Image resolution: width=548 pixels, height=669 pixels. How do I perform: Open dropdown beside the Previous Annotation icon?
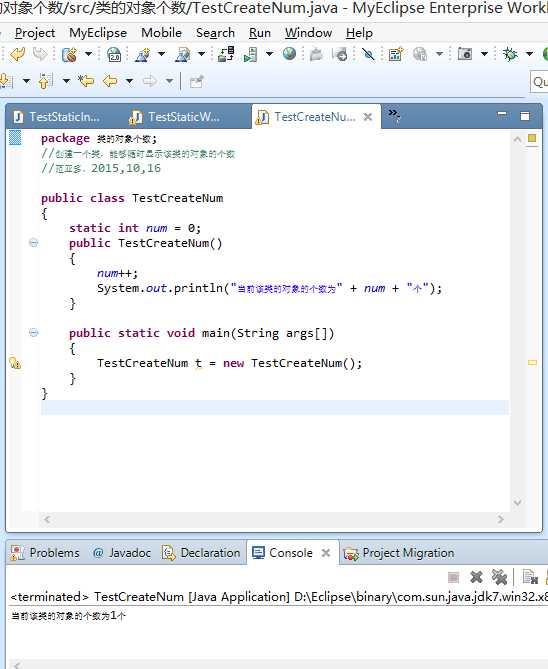click(66, 81)
